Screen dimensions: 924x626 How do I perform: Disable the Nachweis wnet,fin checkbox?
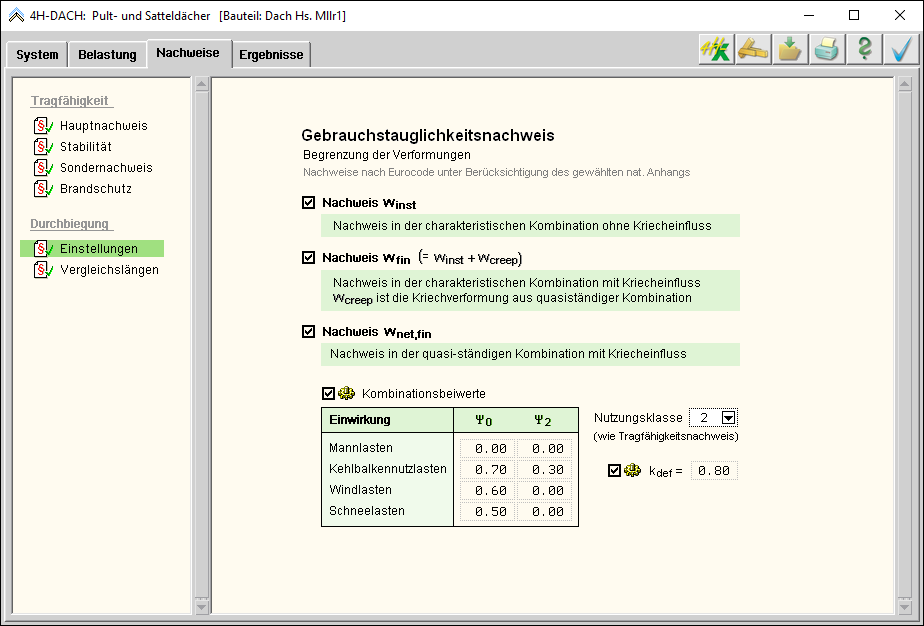click(308, 331)
